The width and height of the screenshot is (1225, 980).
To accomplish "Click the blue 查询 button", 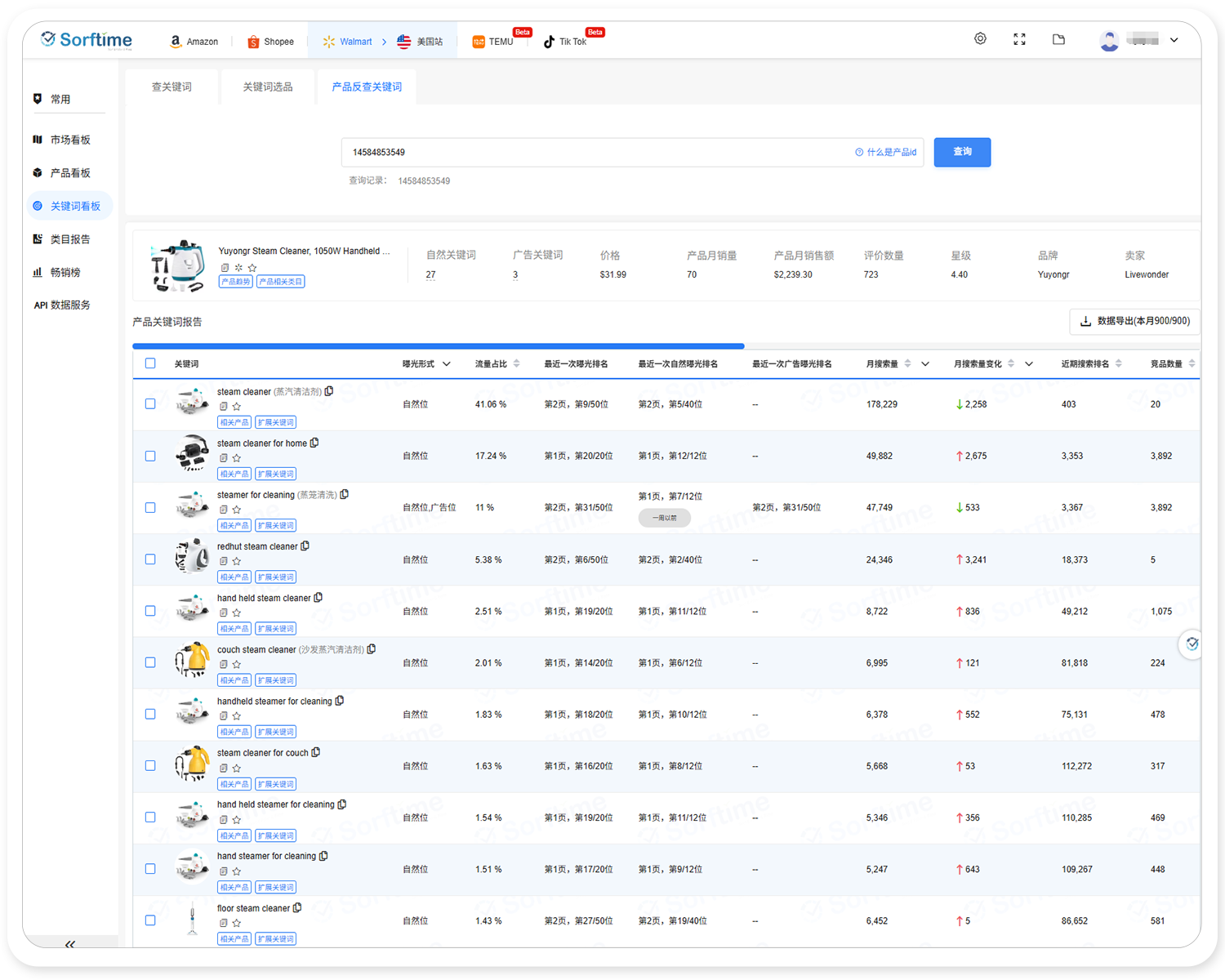I will (x=962, y=152).
